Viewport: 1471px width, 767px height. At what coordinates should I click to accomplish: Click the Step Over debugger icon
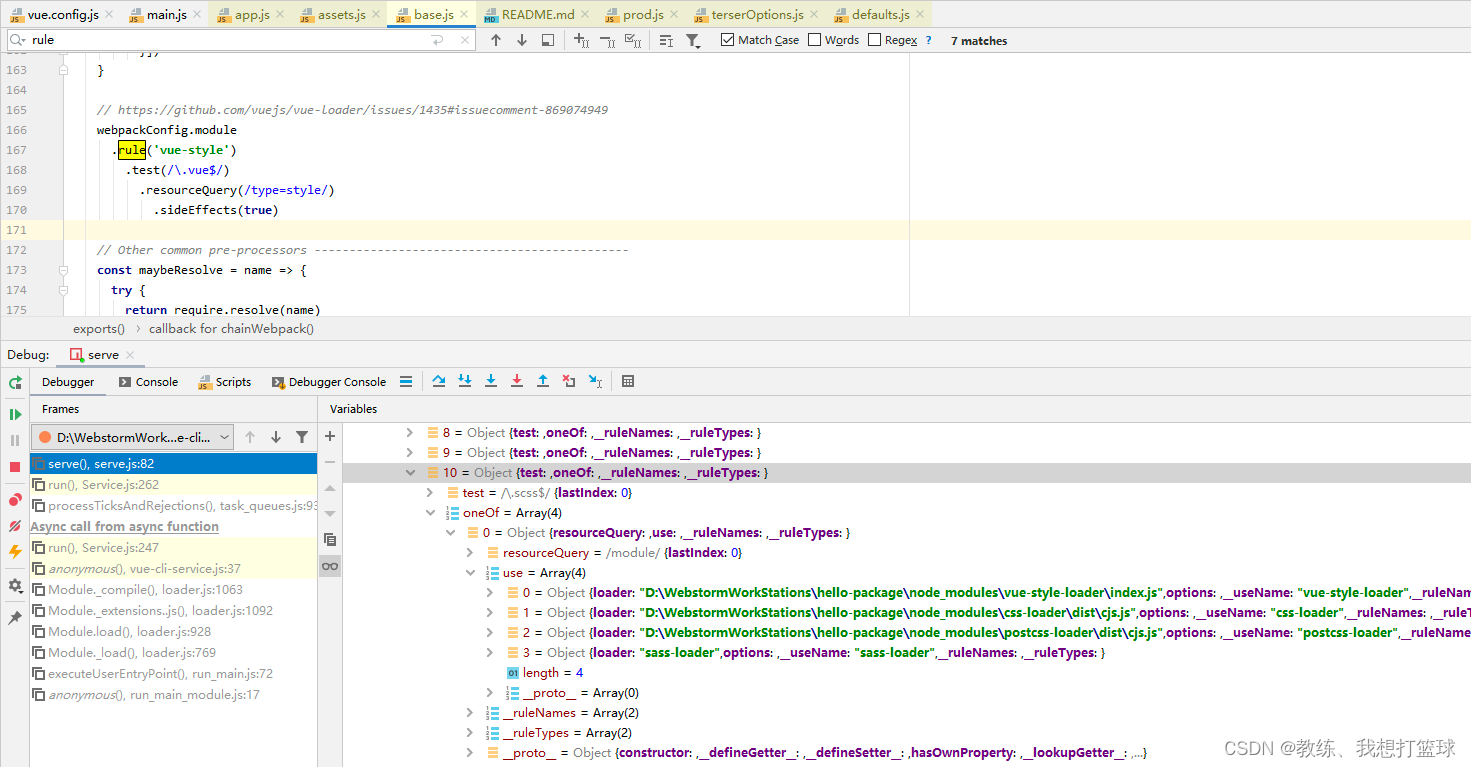439,381
